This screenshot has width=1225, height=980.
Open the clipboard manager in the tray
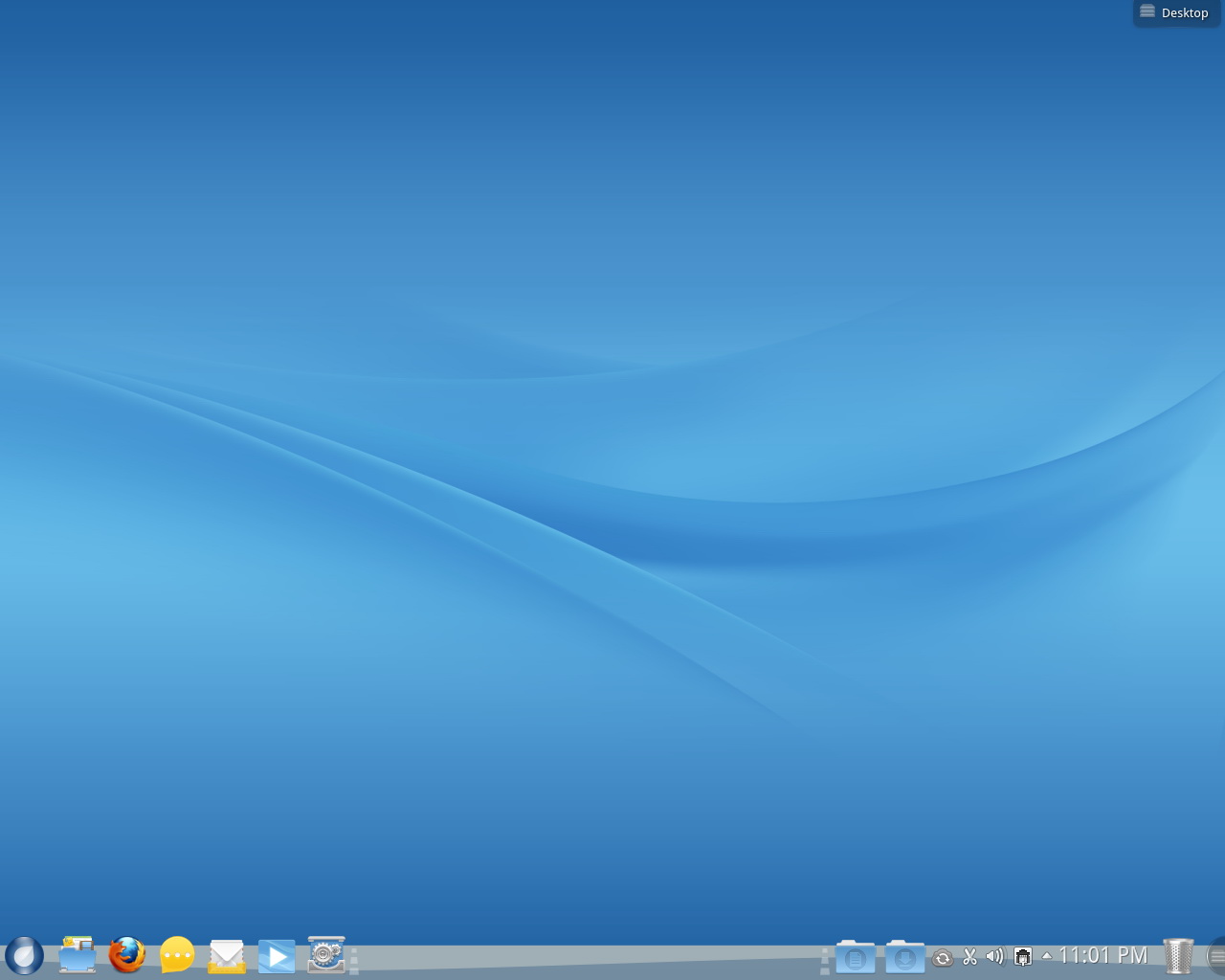pos(969,956)
